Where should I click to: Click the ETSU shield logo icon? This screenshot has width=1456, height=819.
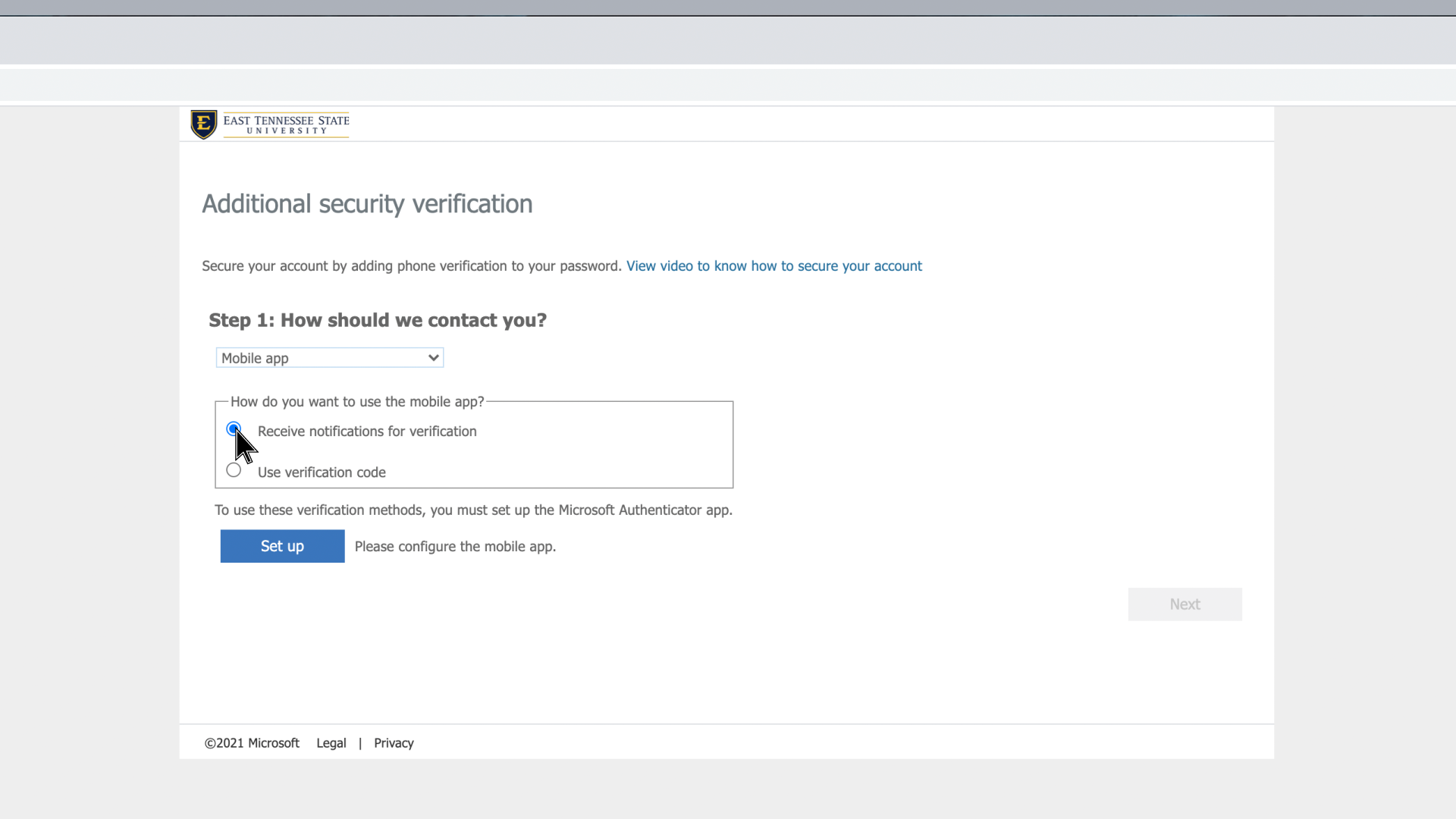point(203,124)
